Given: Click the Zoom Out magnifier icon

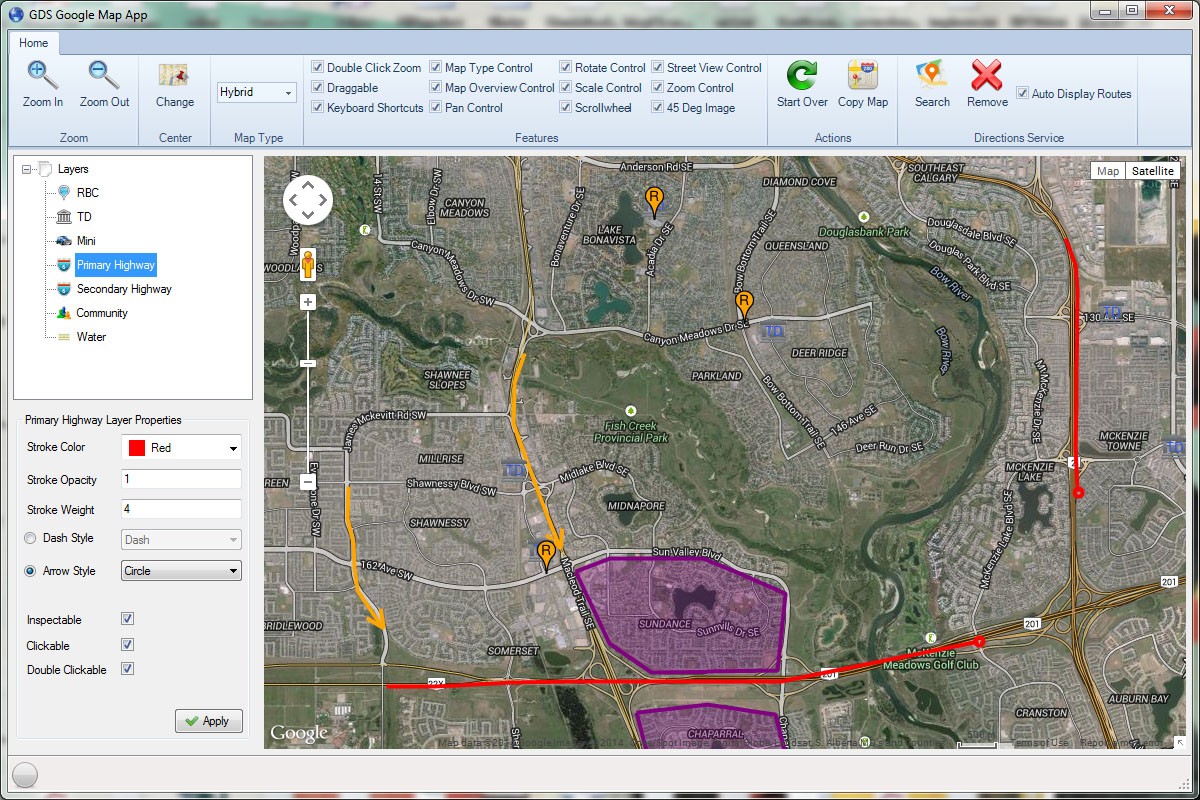Looking at the screenshot, I should (x=104, y=75).
